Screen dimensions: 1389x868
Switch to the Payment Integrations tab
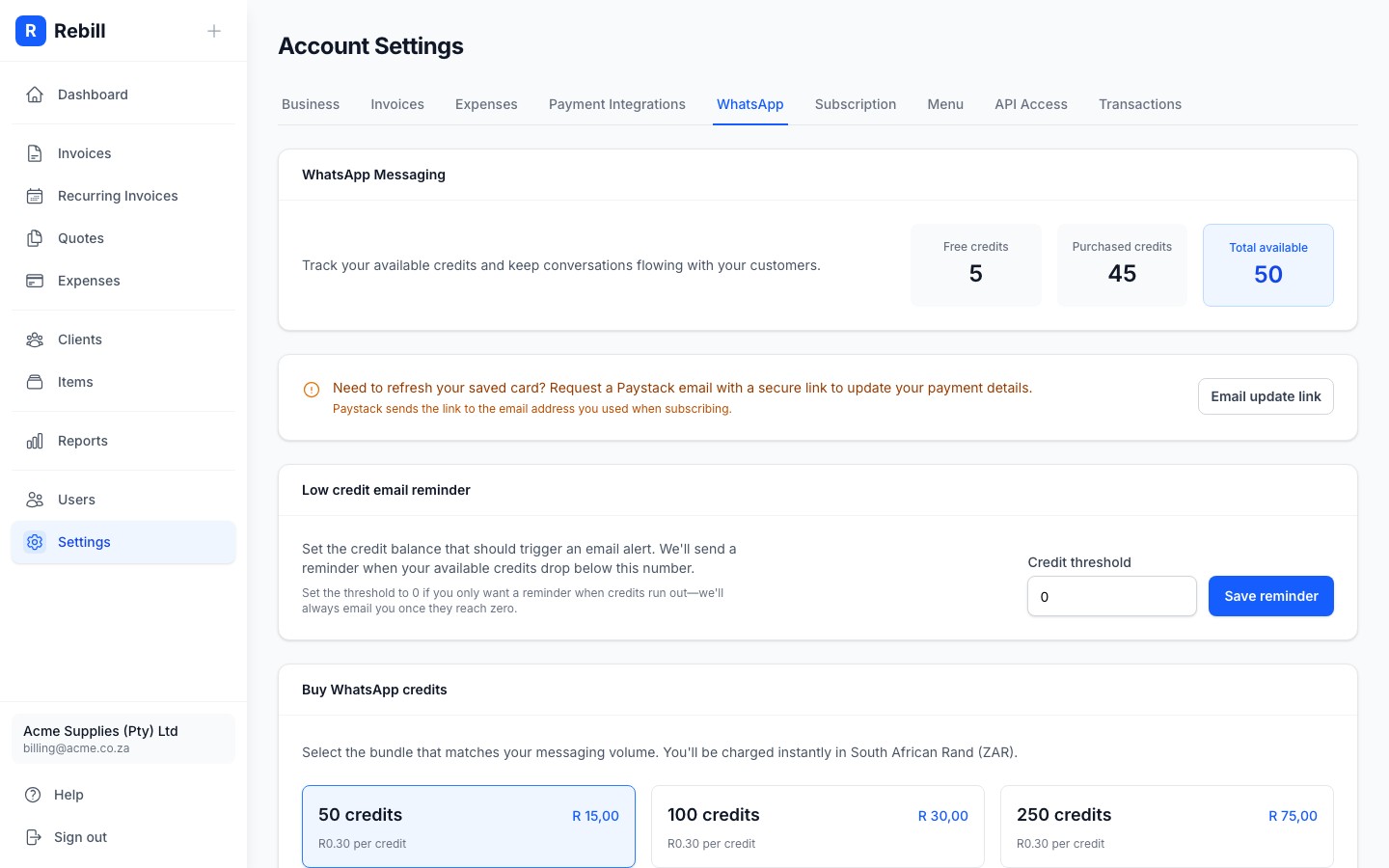[x=616, y=104]
